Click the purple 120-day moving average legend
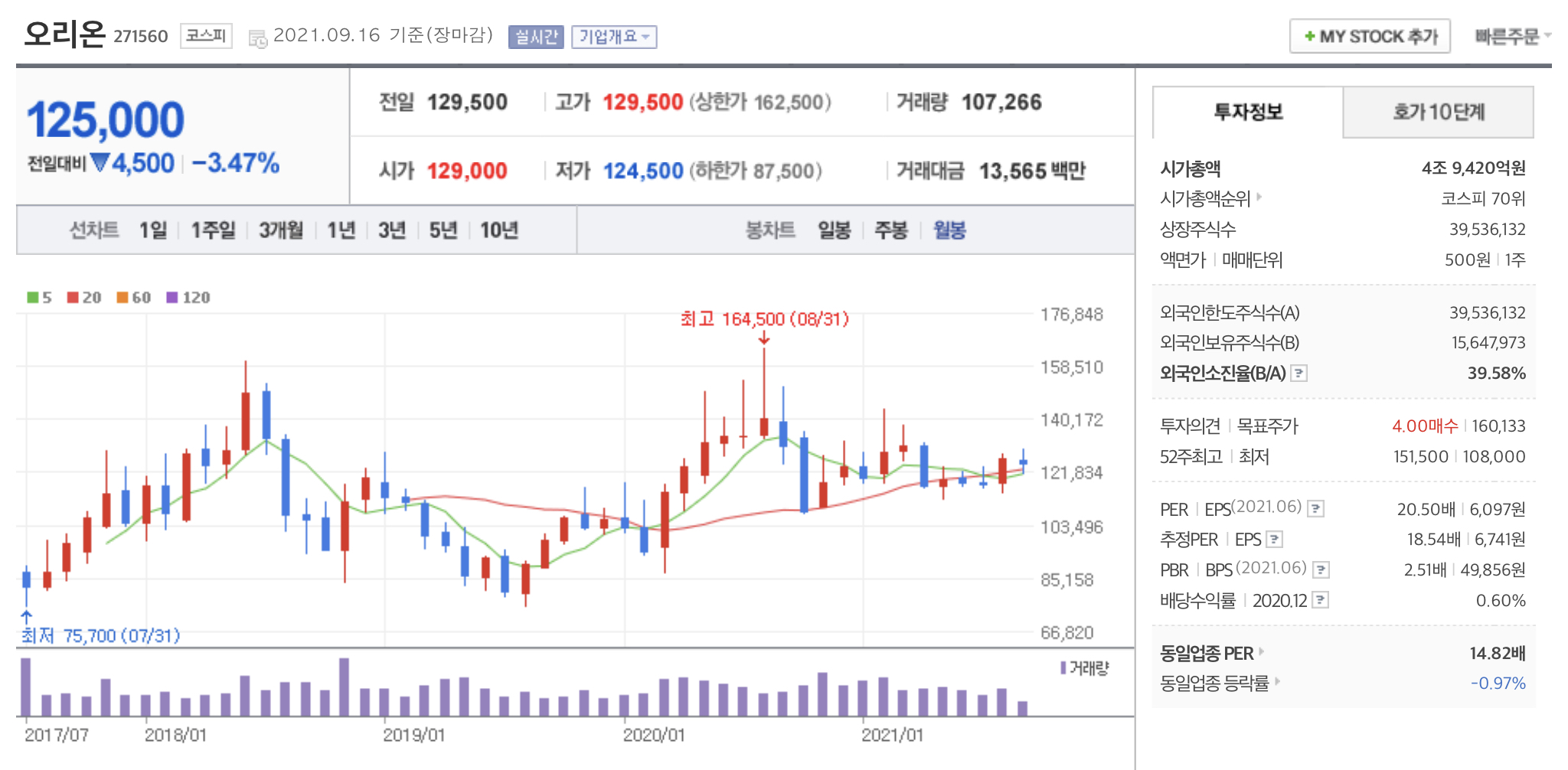 (x=188, y=297)
